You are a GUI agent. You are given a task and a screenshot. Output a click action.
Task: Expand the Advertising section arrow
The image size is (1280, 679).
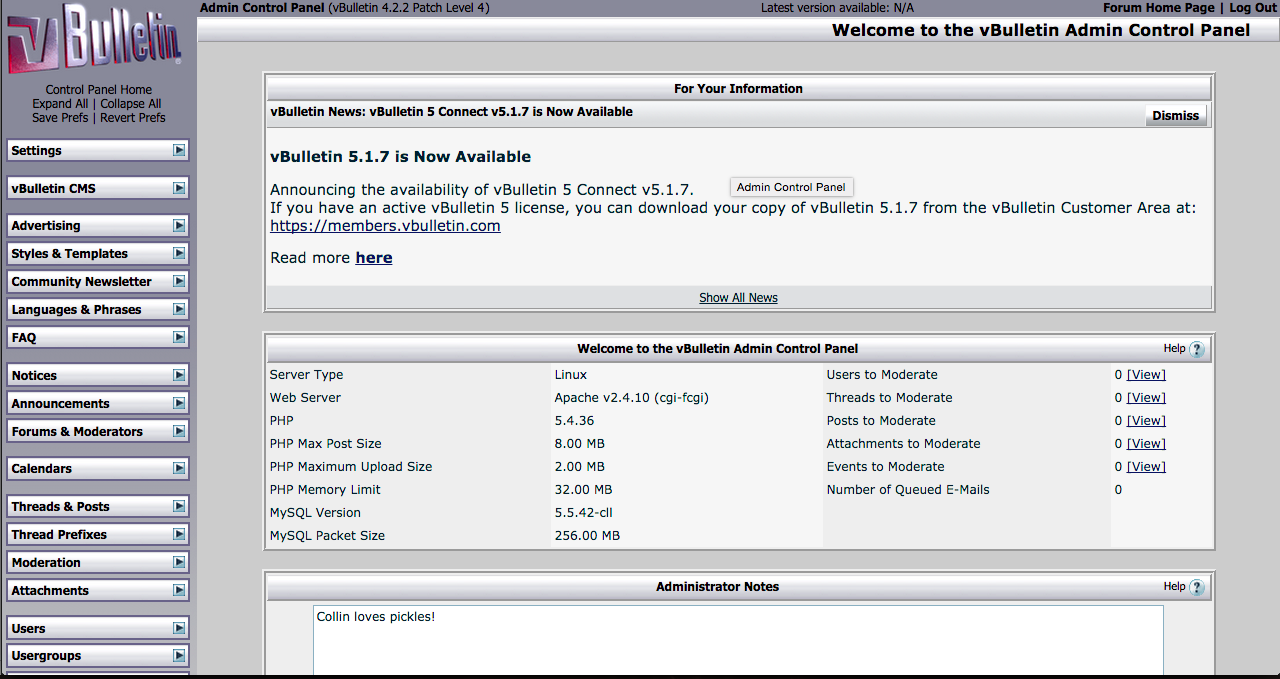(179, 225)
